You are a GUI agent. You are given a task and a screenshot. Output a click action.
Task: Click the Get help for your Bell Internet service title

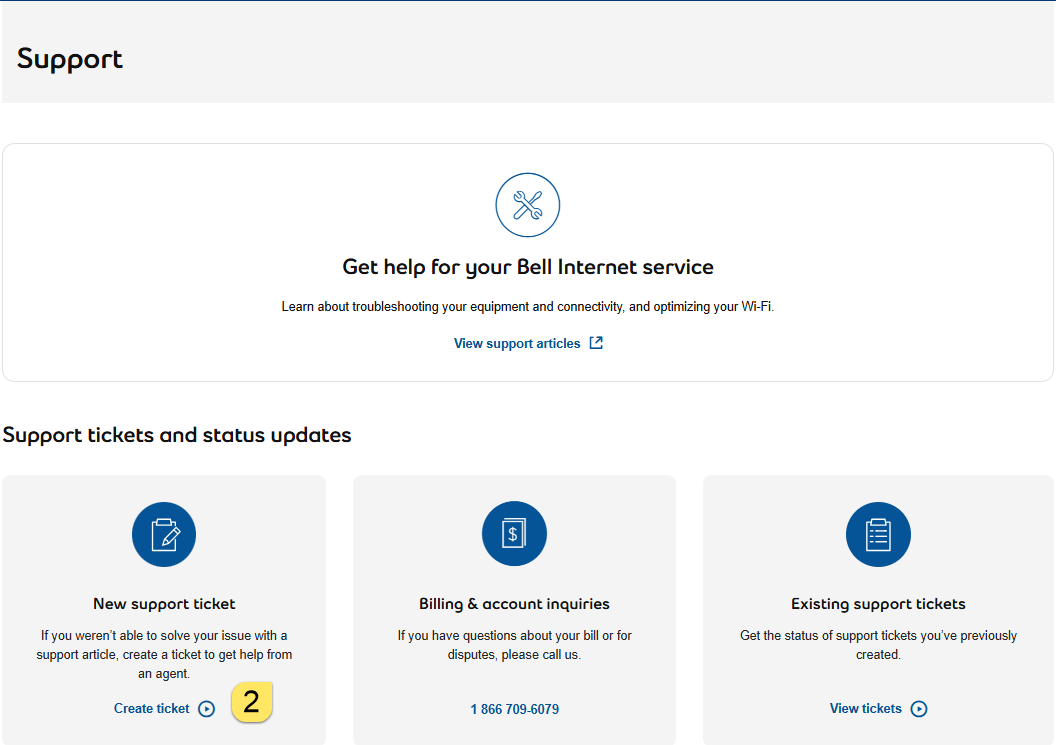click(x=528, y=267)
